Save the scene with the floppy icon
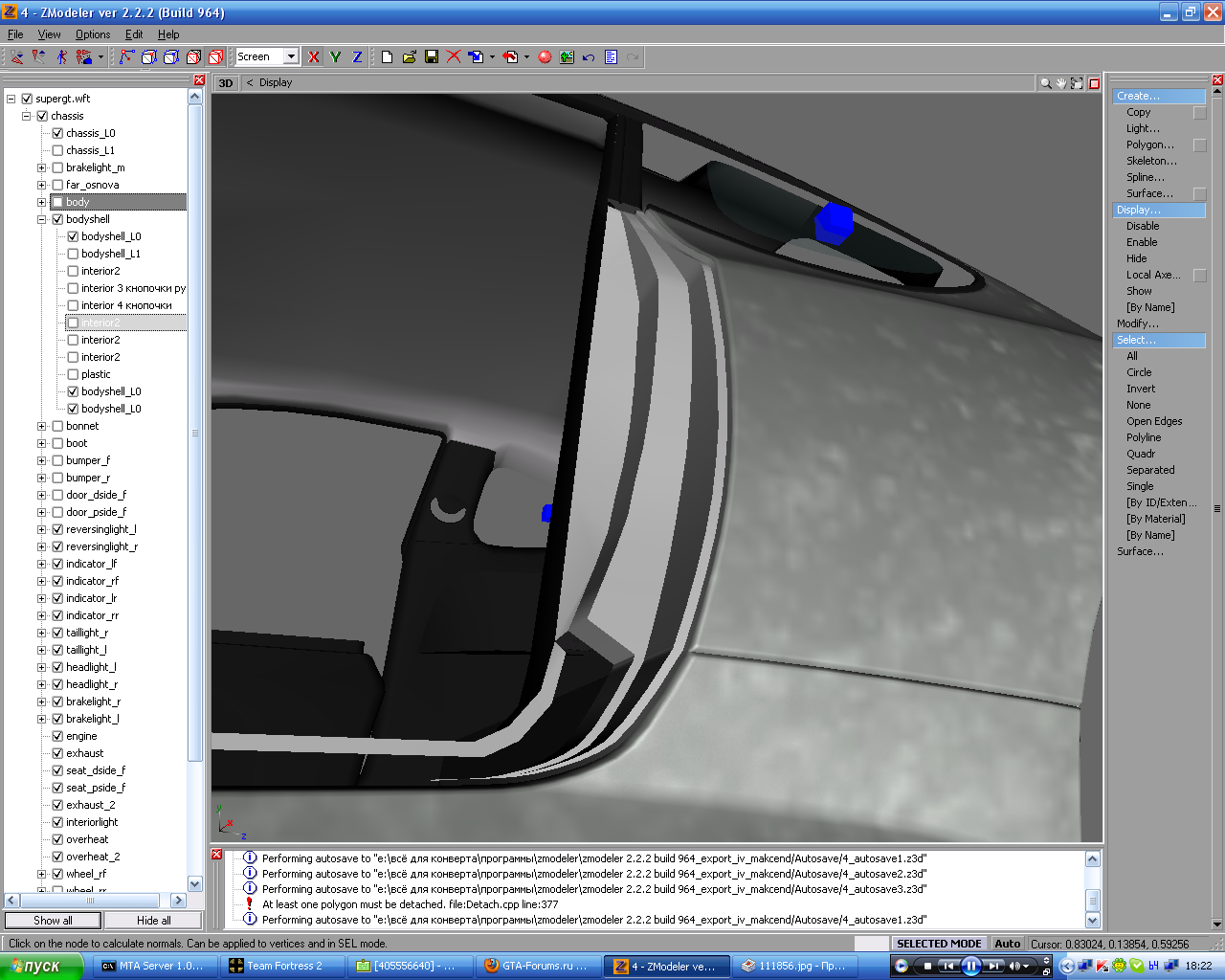The image size is (1225, 980). click(x=432, y=57)
